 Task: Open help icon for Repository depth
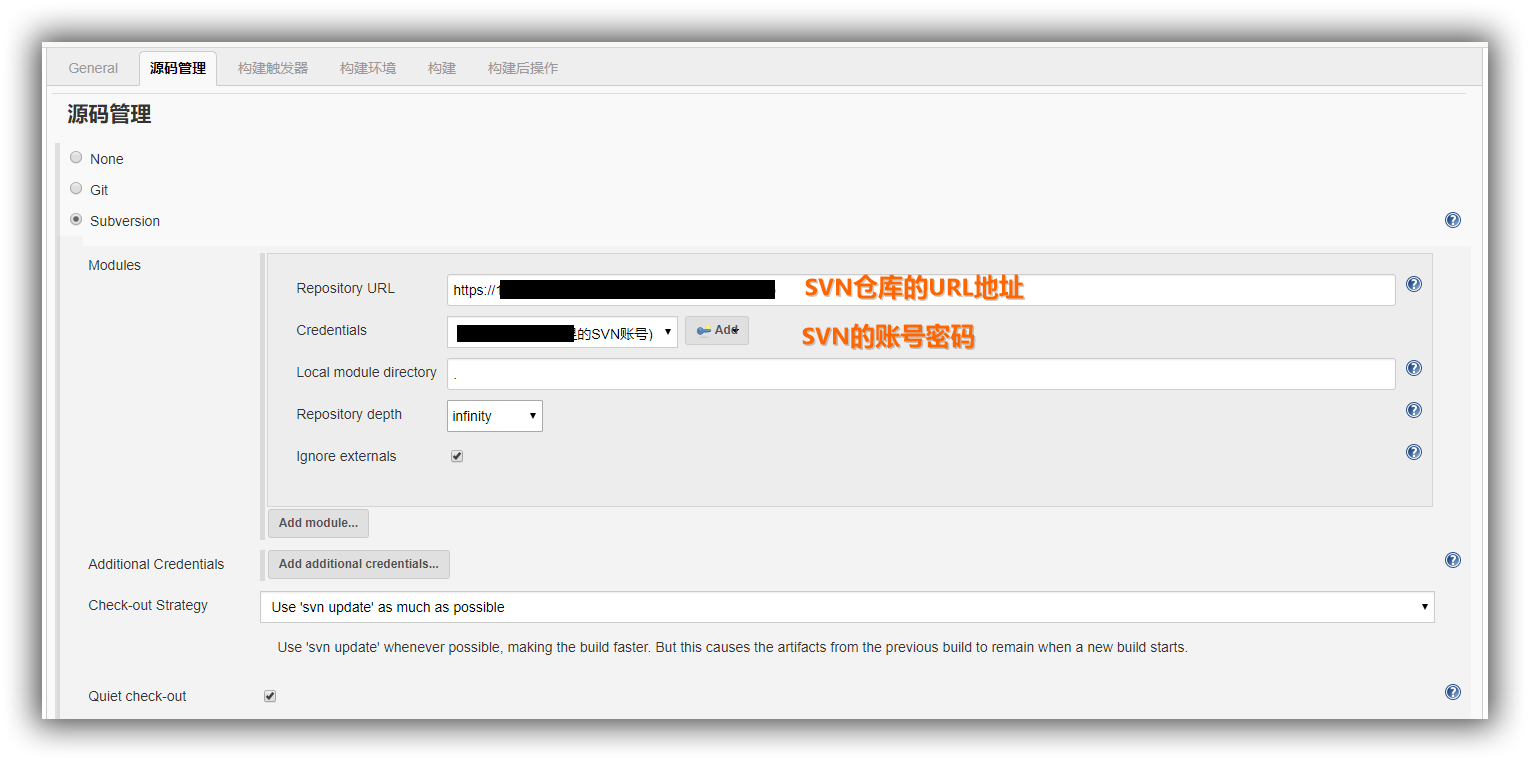point(1413,410)
